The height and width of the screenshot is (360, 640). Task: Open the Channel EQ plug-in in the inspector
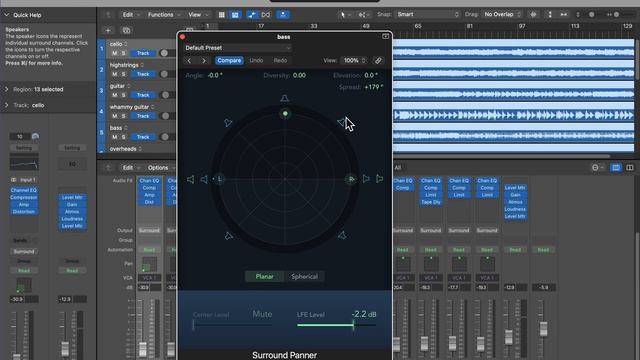(x=24, y=190)
